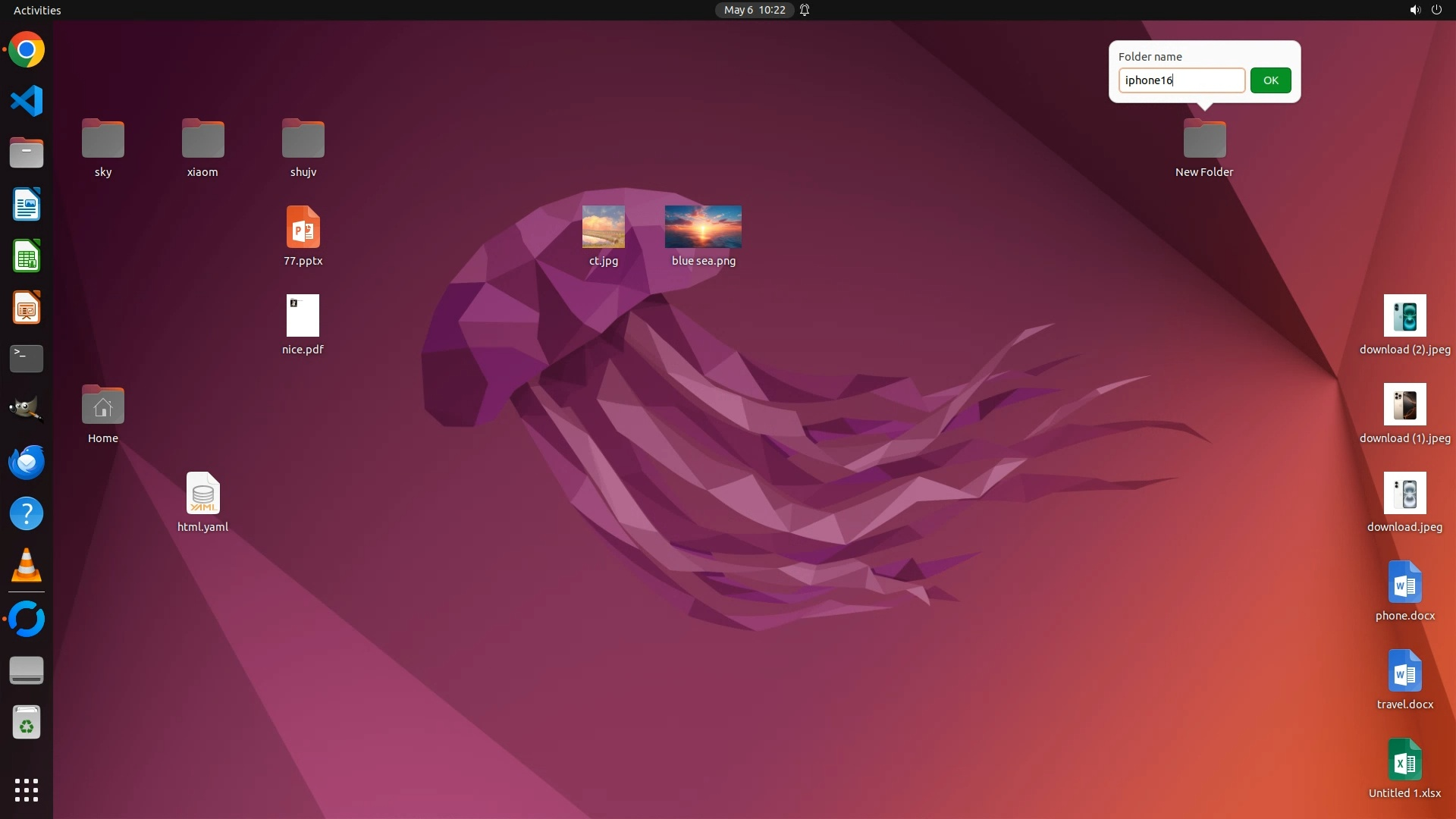The height and width of the screenshot is (819, 1456).
Task: Launch GIMP image editor from dock
Action: (x=27, y=409)
